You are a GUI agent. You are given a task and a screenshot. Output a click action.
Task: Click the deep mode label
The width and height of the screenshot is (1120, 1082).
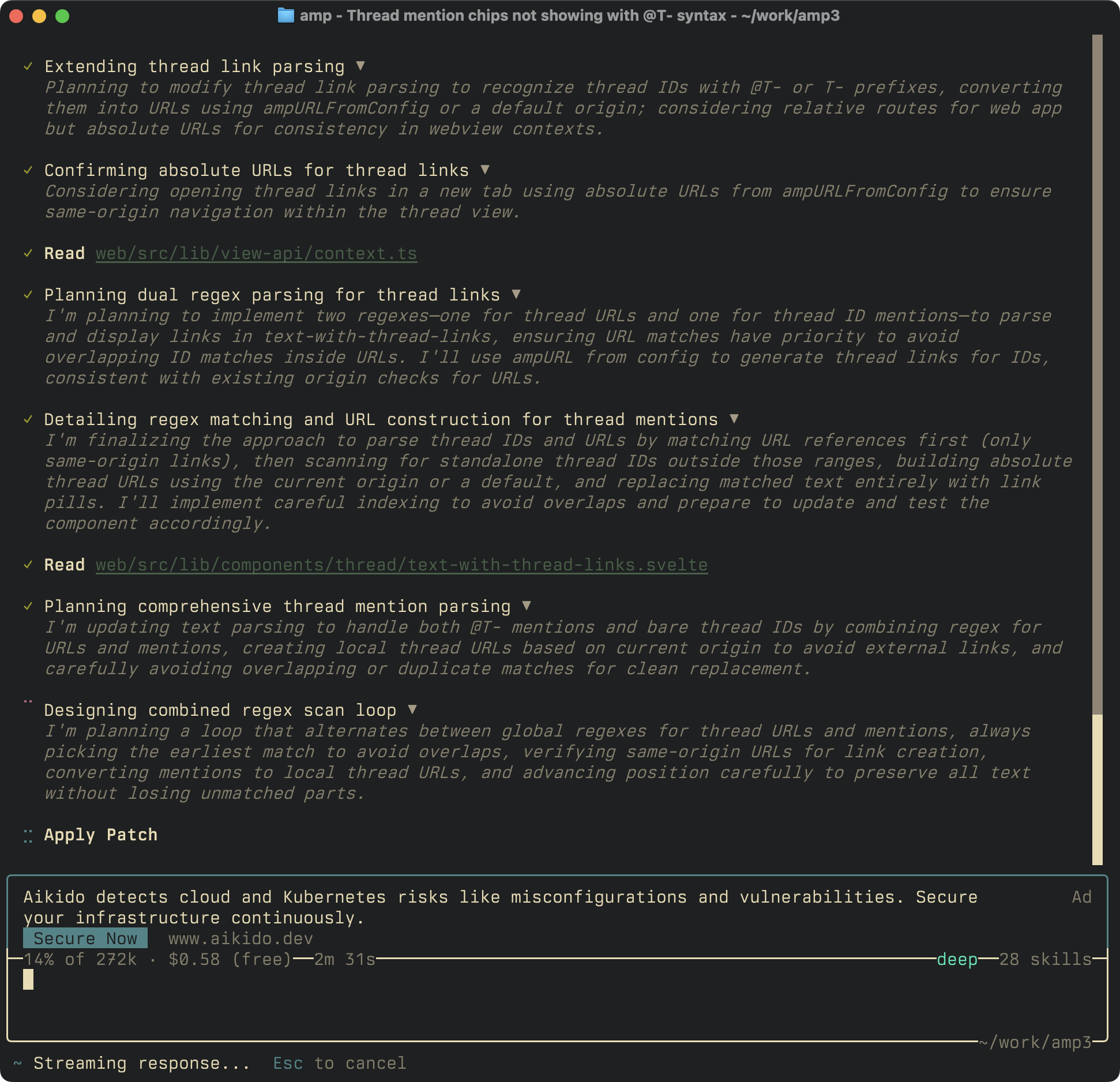pyautogui.click(x=957, y=959)
